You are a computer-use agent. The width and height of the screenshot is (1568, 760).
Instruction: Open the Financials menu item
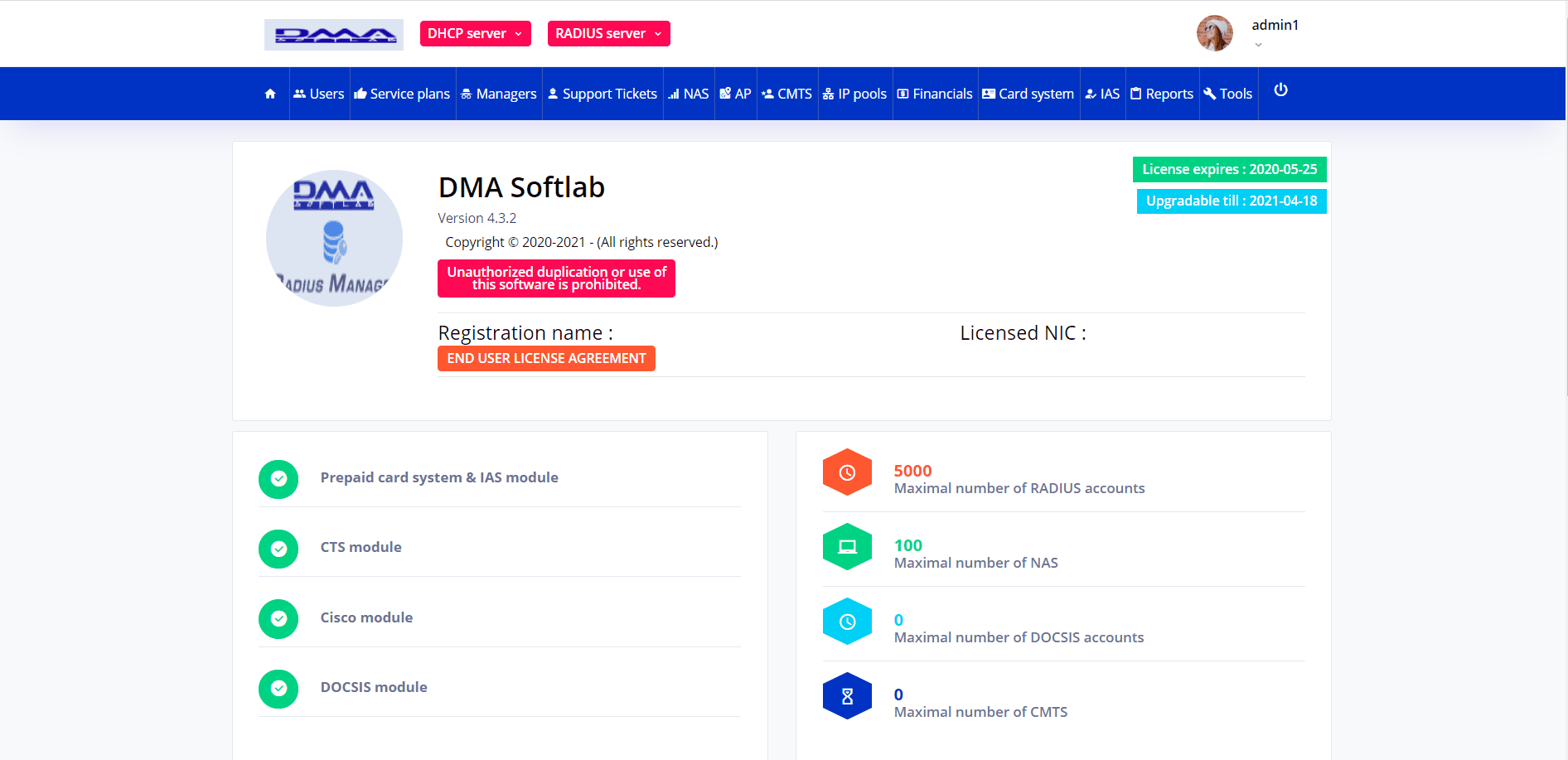tap(935, 94)
